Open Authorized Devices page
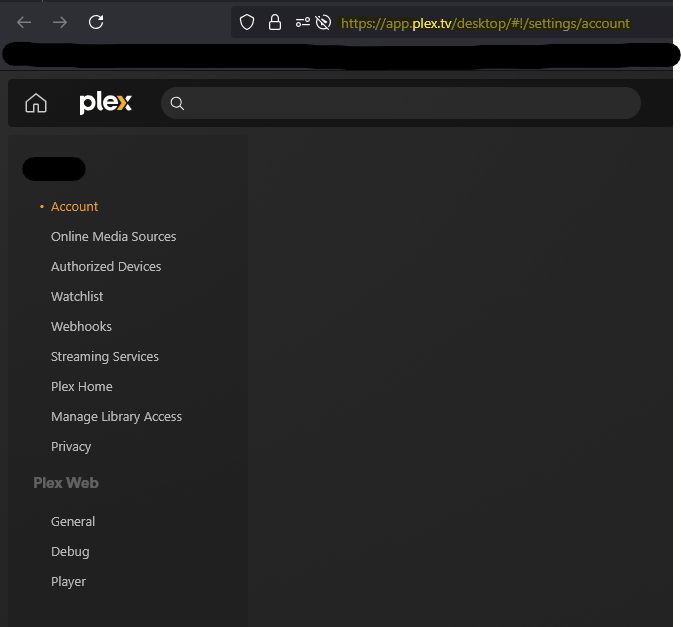This screenshot has width=681, height=627. 106,267
